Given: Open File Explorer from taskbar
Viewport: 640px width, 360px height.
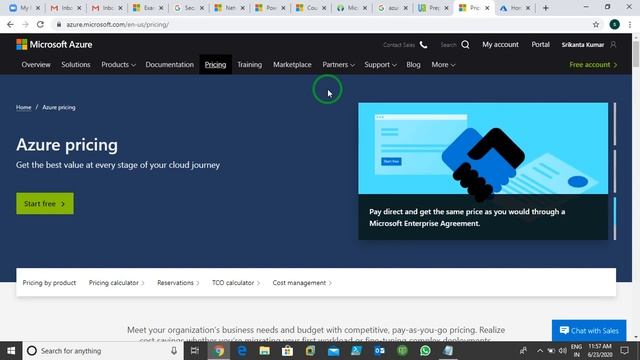Looking at the screenshot, I should click(264, 351).
